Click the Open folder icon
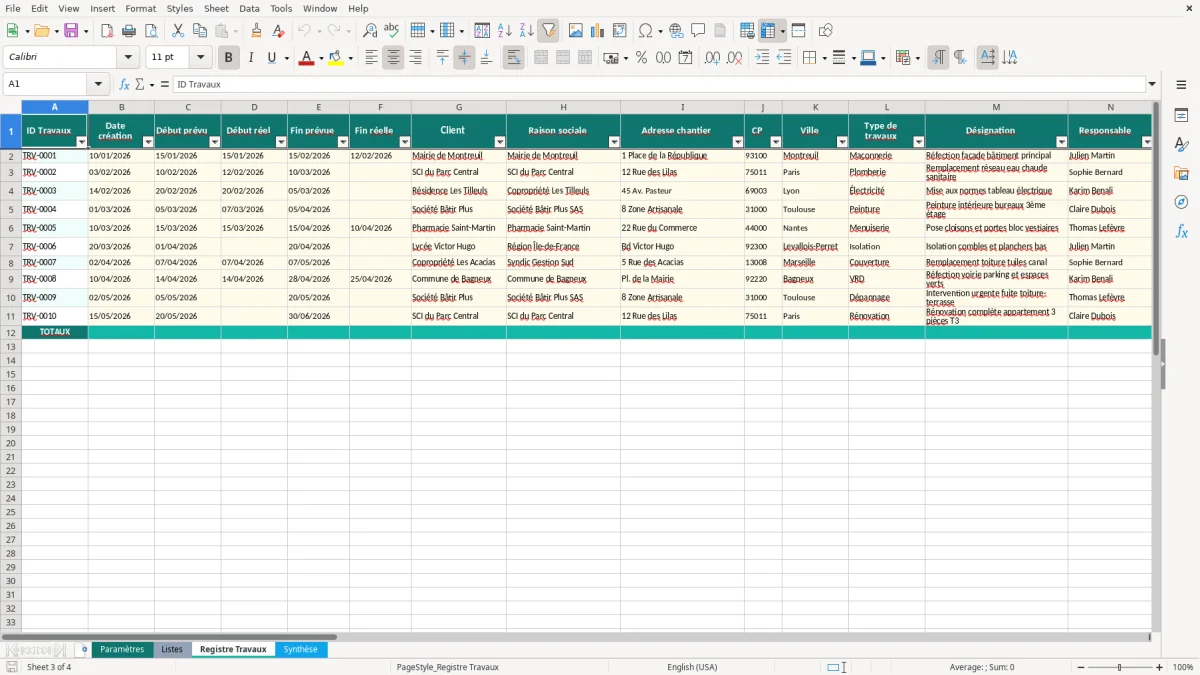The height and width of the screenshot is (675, 1200). pyautogui.click(x=41, y=31)
